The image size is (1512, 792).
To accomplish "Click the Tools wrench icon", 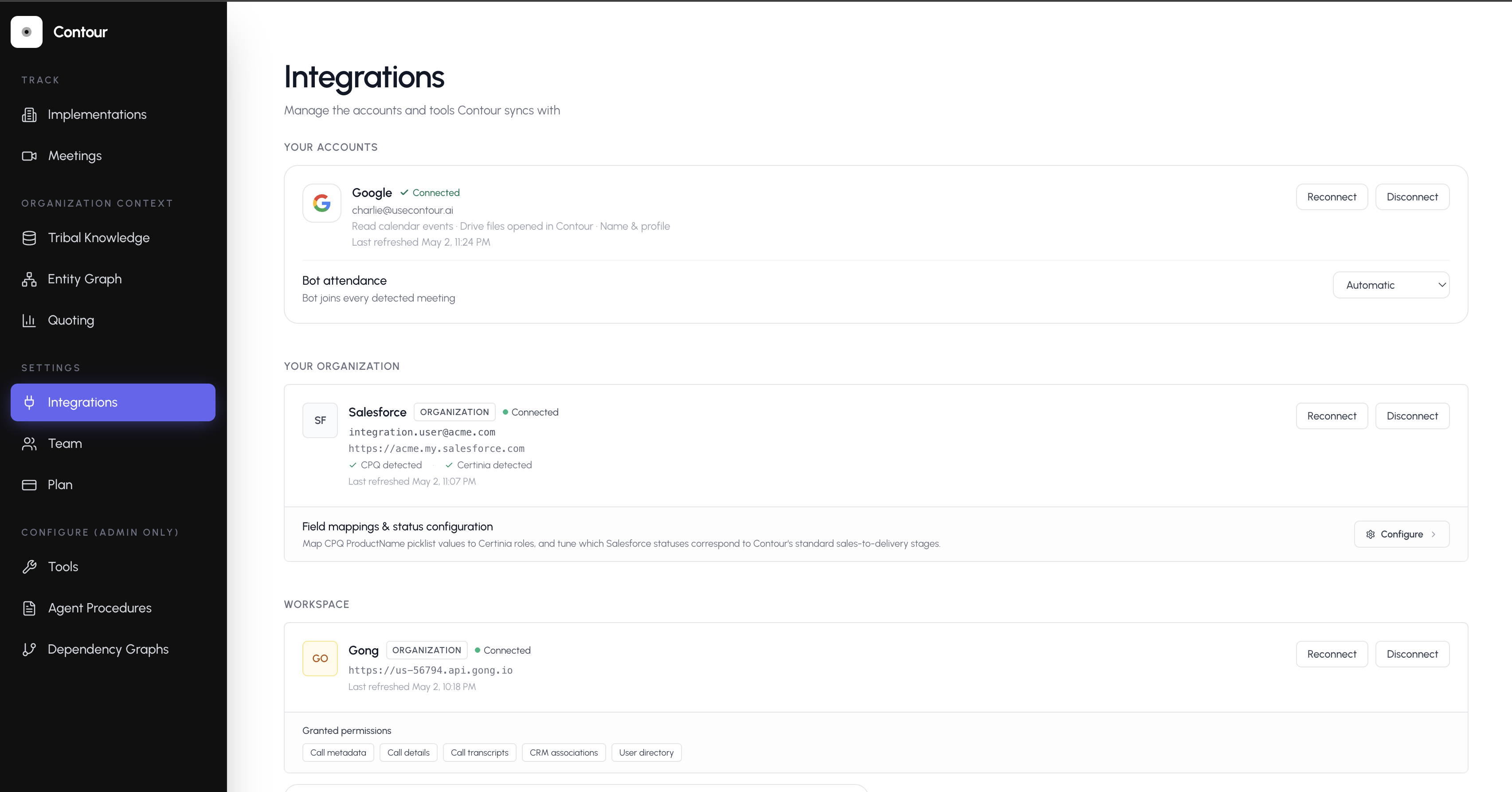I will (29, 567).
